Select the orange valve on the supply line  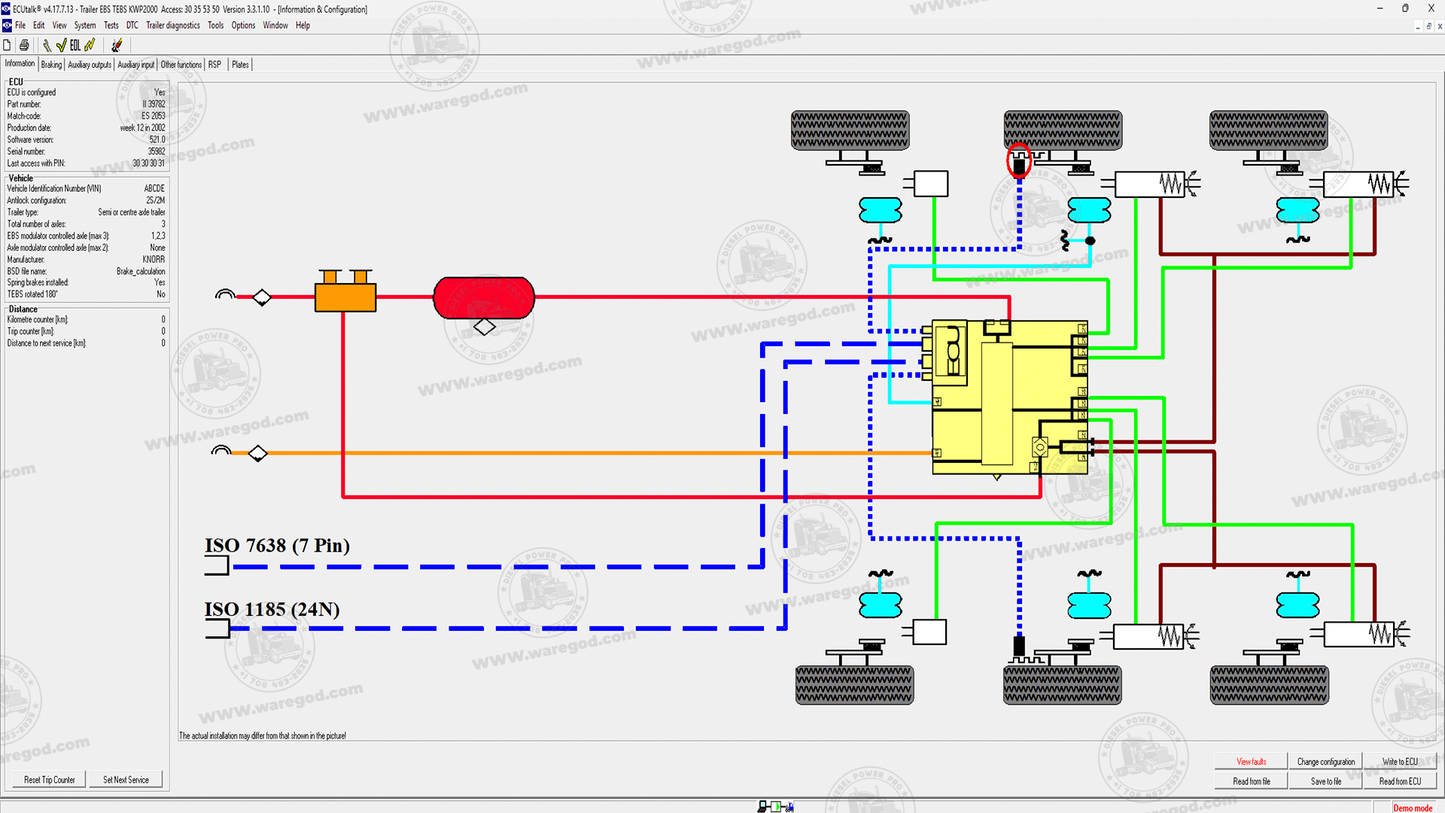(345, 291)
